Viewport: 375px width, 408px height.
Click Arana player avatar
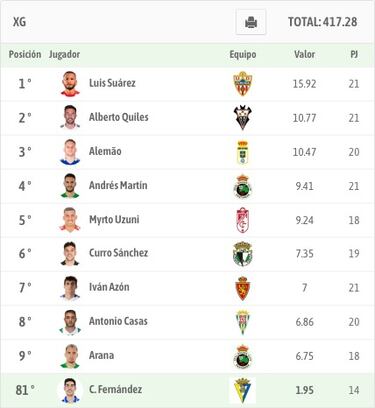pos(70,356)
